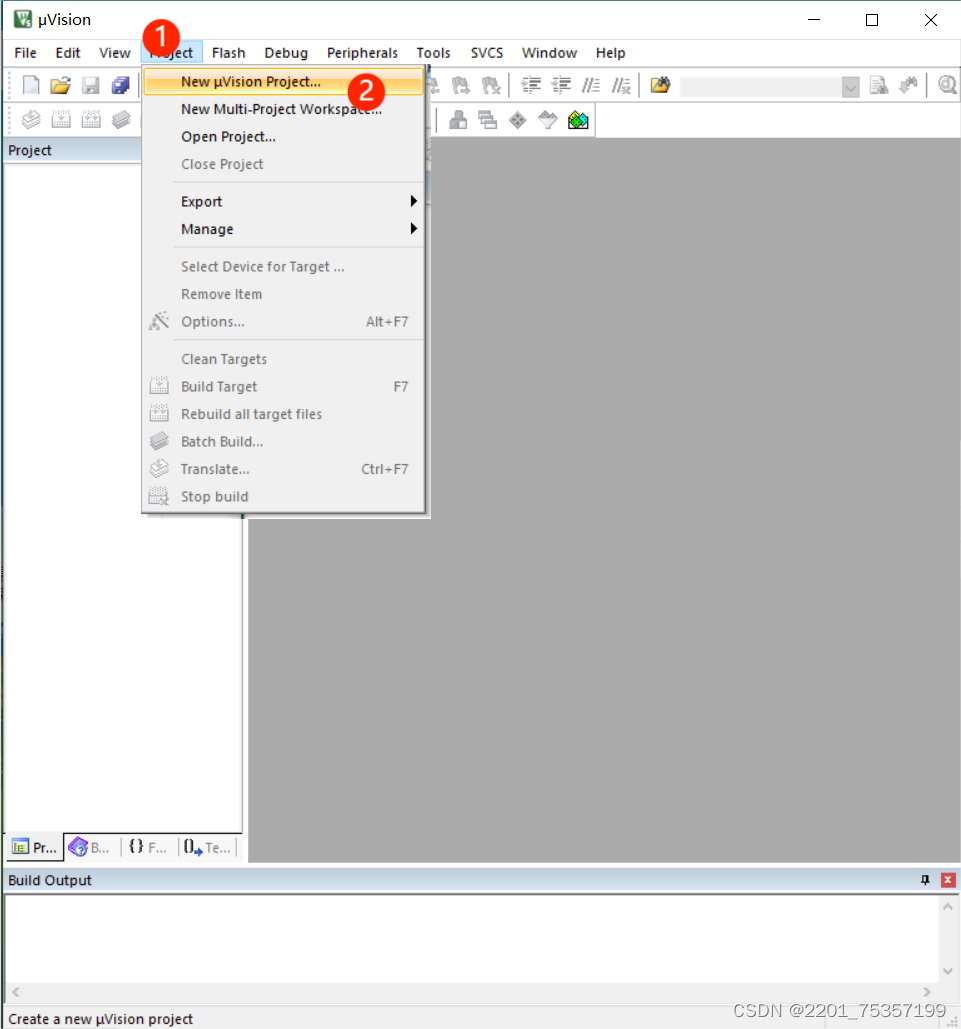Click Select Device for Target entry
The height and width of the screenshot is (1029, 961).
(x=284, y=266)
